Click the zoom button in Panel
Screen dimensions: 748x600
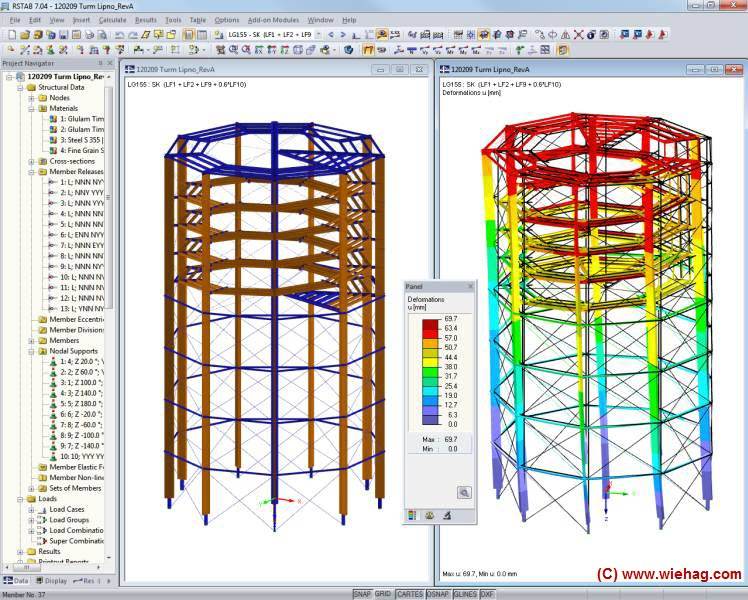(464, 492)
